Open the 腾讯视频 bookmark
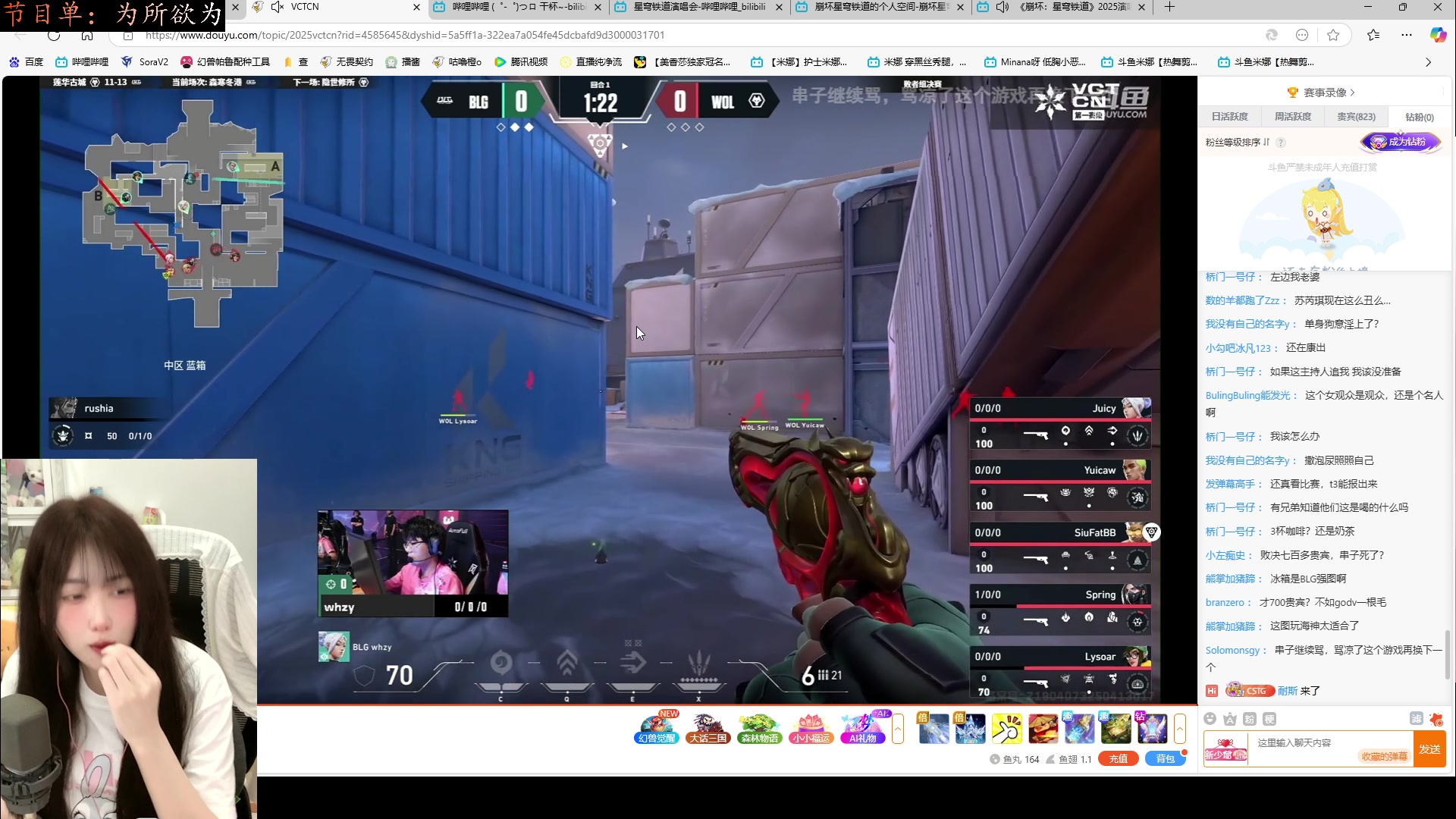The height and width of the screenshot is (819, 1456). pyautogui.click(x=521, y=62)
